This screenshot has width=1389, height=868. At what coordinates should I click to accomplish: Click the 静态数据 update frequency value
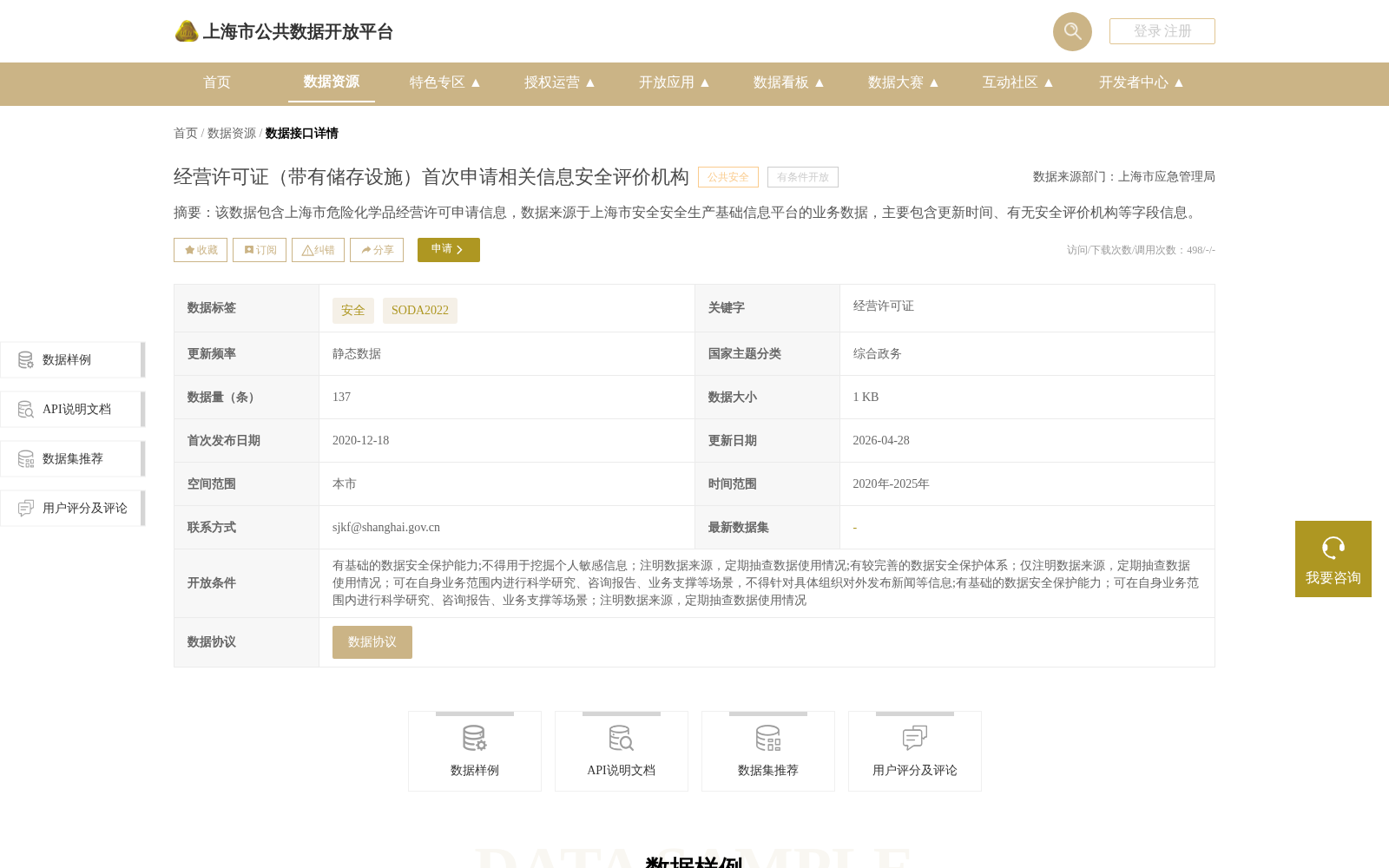(x=357, y=354)
